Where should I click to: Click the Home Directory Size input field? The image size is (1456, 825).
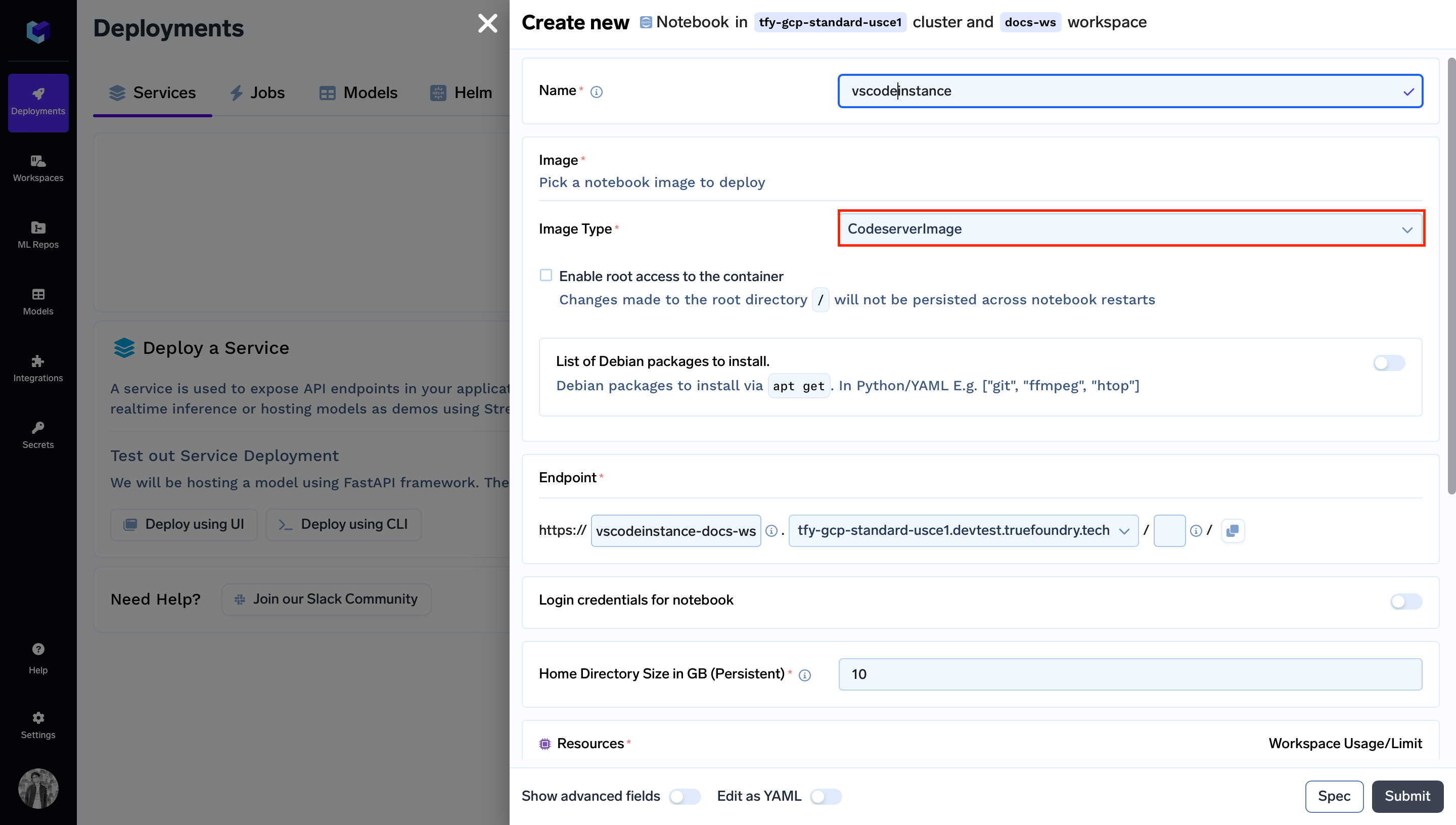(x=1130, y=674)
